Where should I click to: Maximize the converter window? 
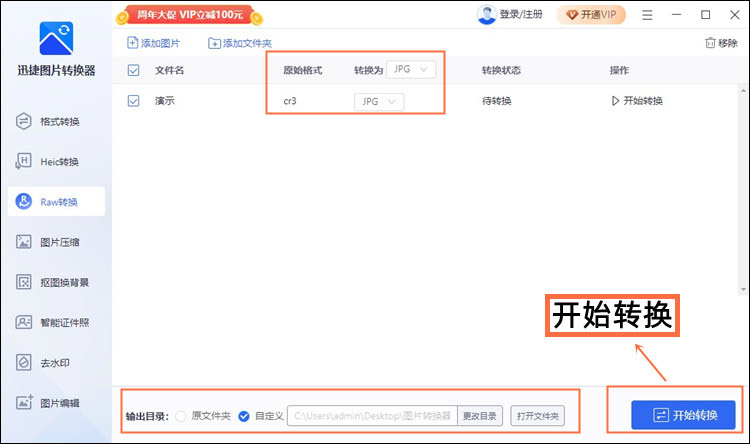(706, 15)
